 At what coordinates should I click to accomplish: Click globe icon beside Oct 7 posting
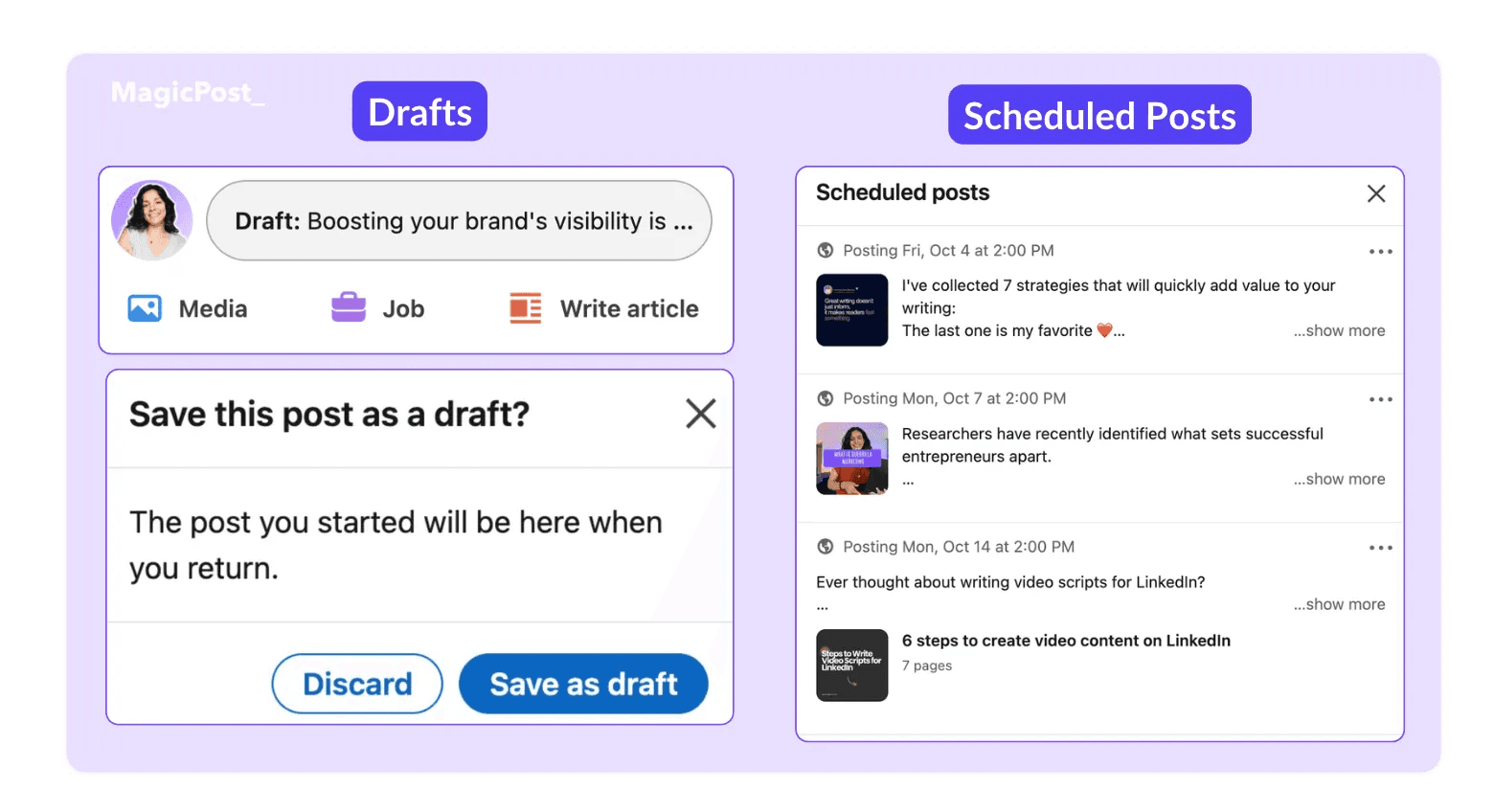(825, 398)
